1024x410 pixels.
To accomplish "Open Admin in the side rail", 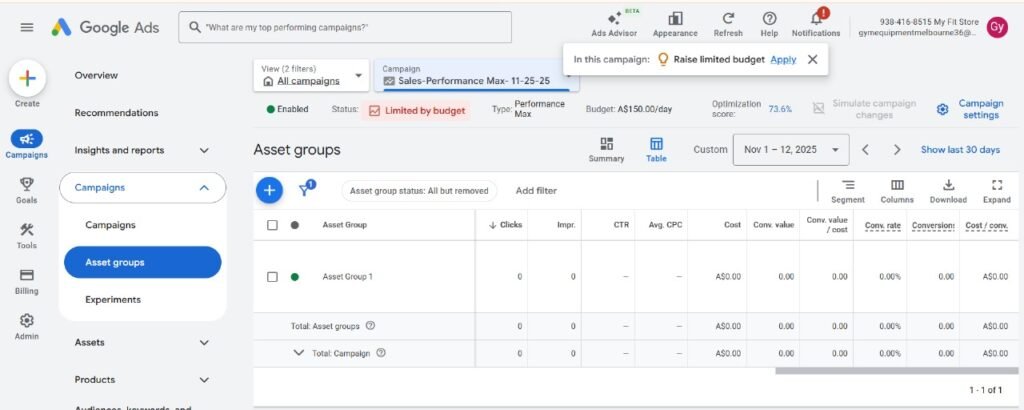I will pyautogui.click(x=27, y=326).
